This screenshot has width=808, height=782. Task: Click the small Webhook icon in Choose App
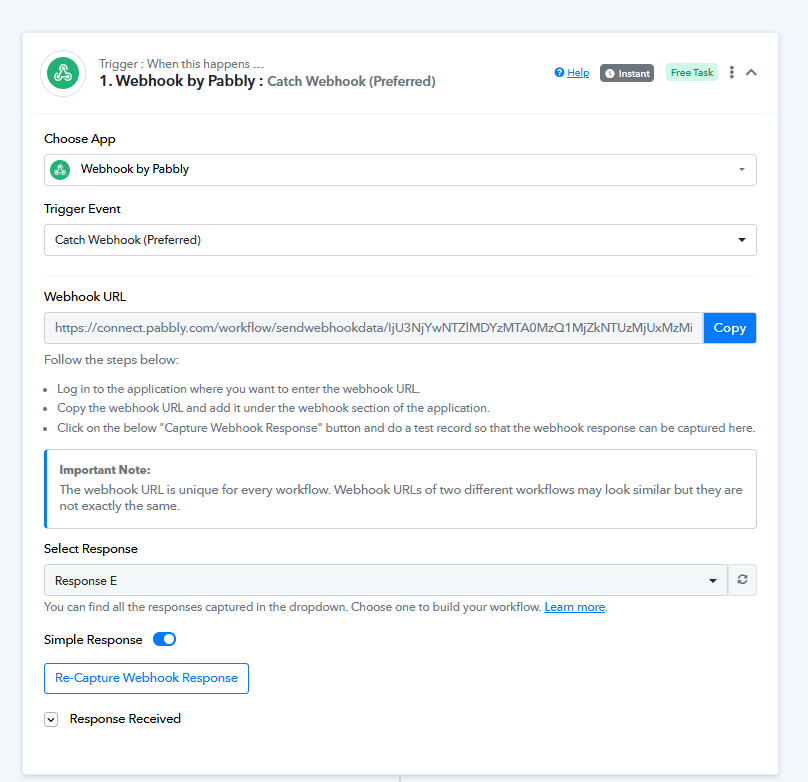tap(60, 169)
